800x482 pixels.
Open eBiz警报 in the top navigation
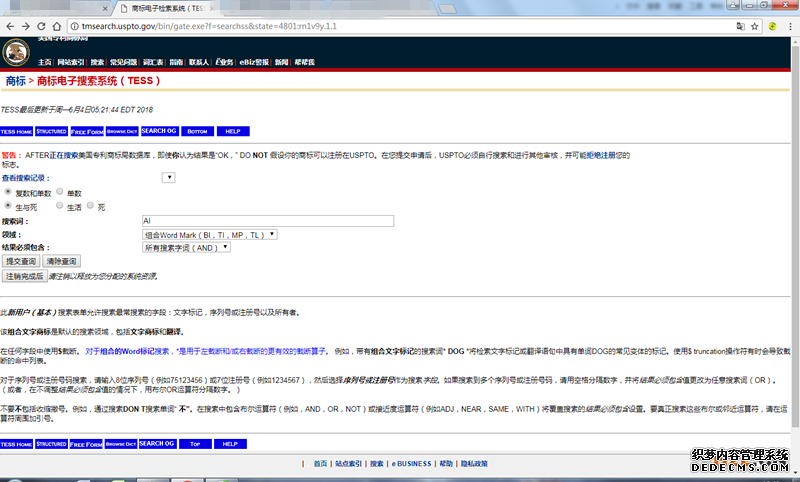click(254, 62)
